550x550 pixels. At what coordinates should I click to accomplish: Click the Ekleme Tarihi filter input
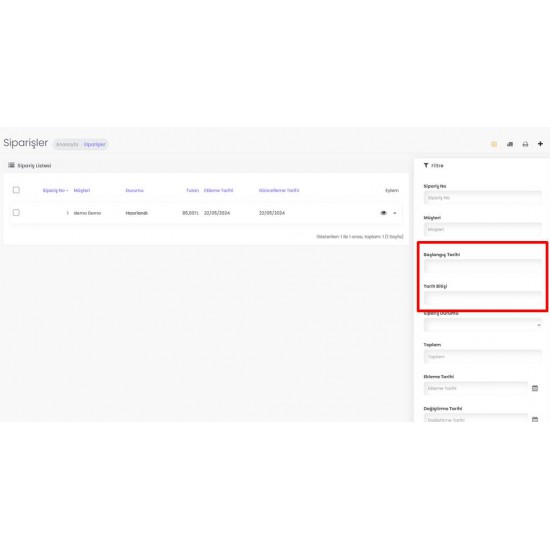(x=476, y=388)
